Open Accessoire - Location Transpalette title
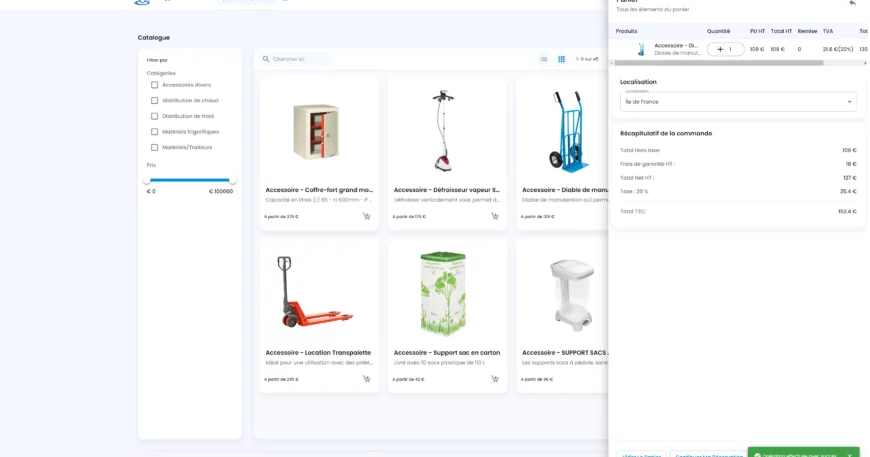 coord(318,352)
